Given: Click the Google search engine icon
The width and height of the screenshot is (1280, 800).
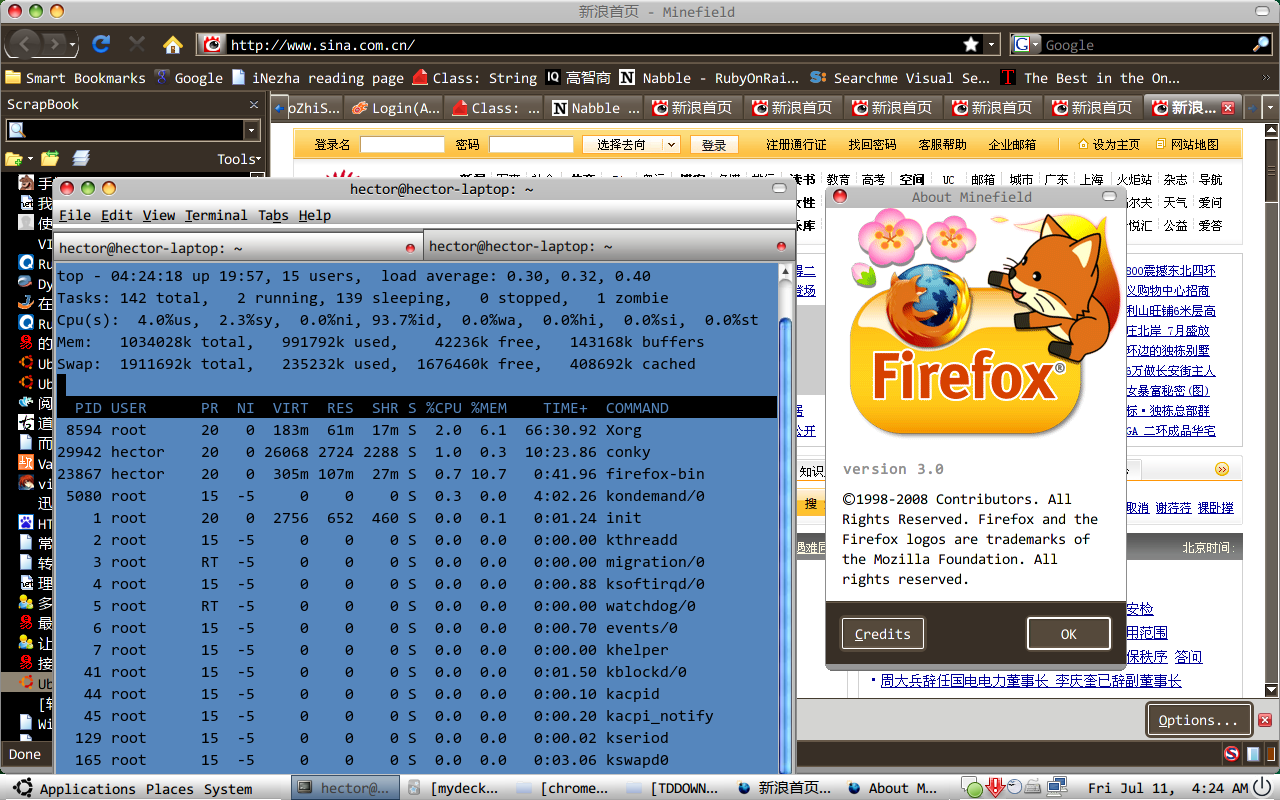Looking at the screenshot, I should [x=1021, y=44].
